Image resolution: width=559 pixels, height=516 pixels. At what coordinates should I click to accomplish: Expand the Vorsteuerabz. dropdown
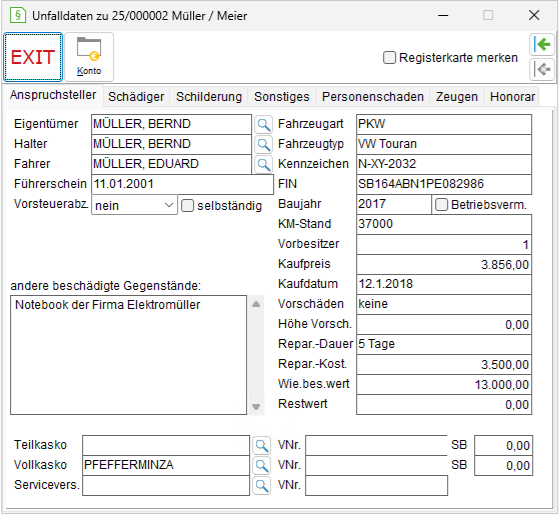click(134, 205)
